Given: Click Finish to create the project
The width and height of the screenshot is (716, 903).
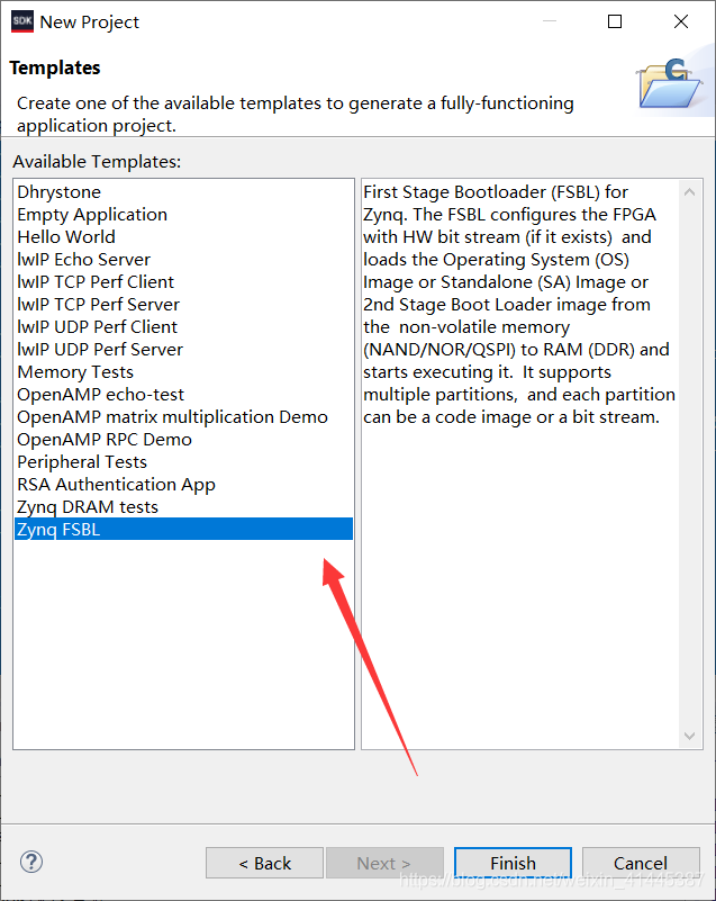Looking at the screenshot, I should click(513, 863).
